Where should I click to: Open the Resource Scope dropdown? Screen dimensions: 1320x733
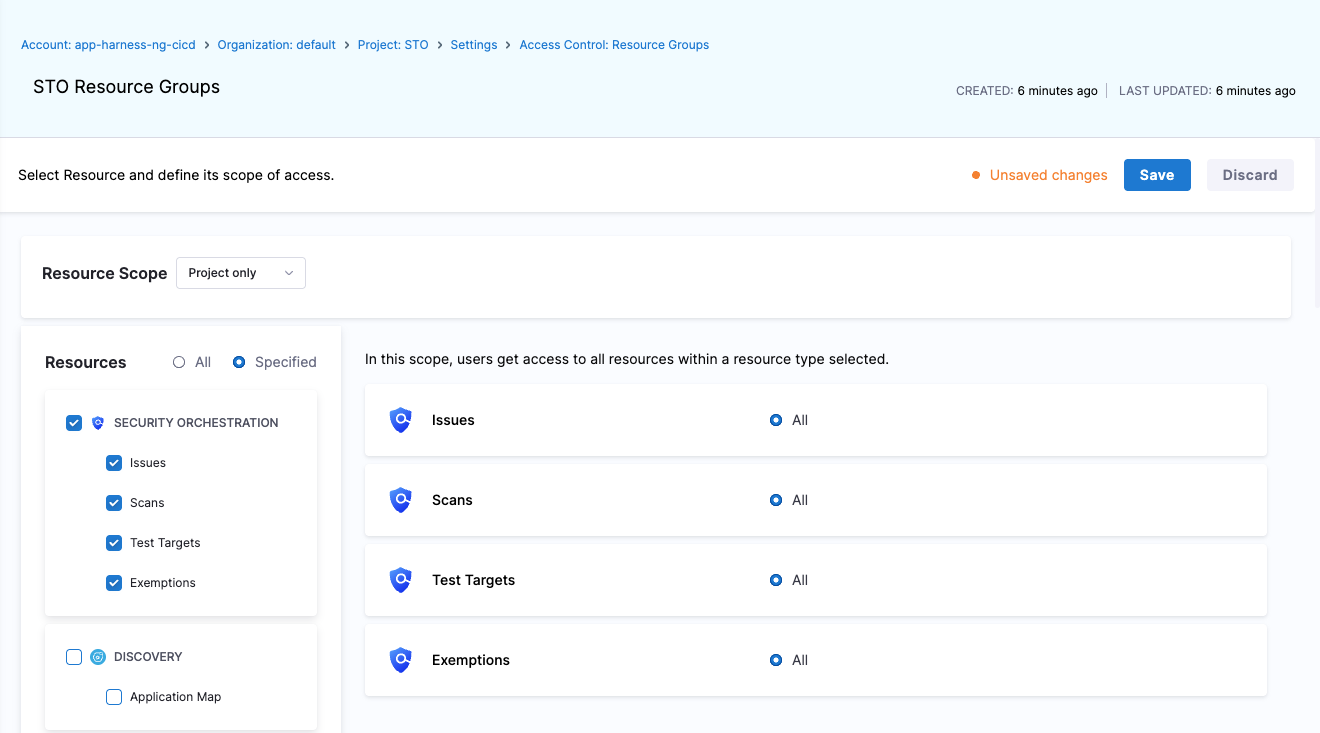(x=241, y=273)
